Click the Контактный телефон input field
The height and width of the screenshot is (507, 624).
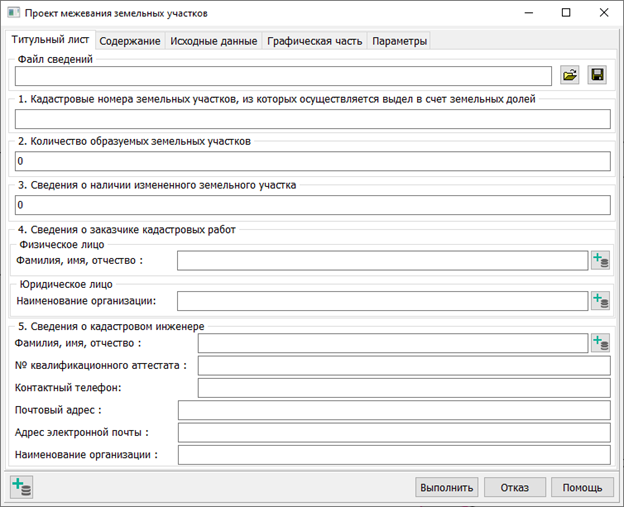tap(404, 387)
